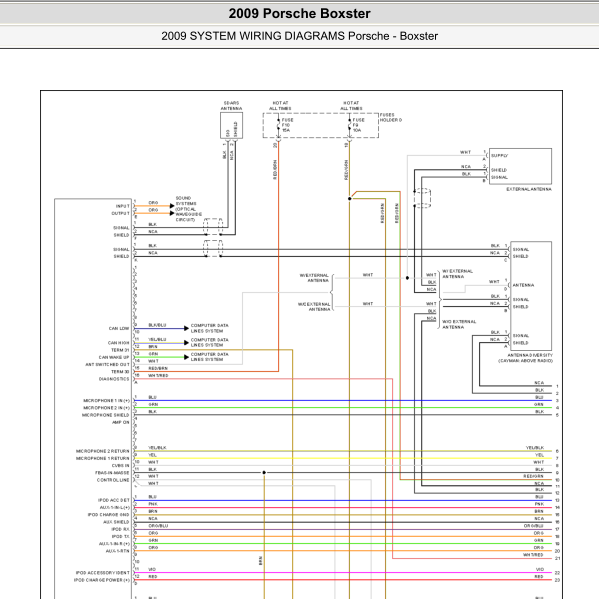
Task: Select the External Antenna connector box
Action: coord(520,166)
